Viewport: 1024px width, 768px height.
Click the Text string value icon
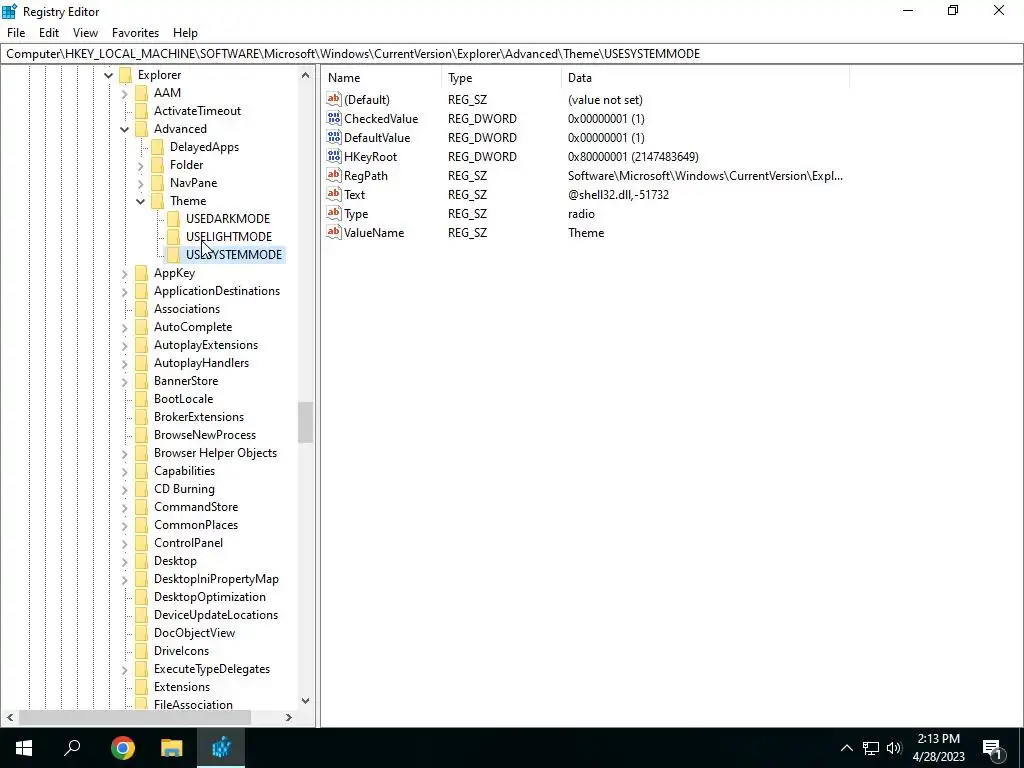334,194
